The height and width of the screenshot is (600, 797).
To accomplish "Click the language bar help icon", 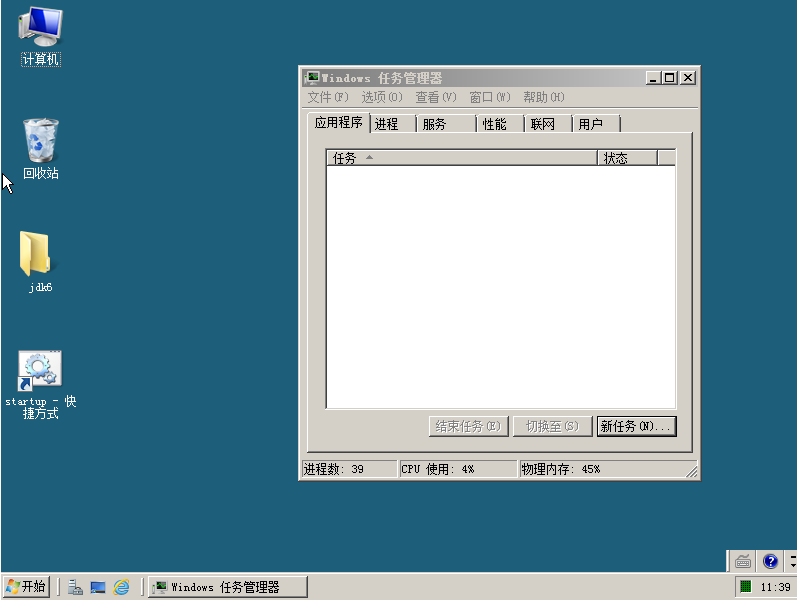I will pyautogui.click(x=770, y=561).
